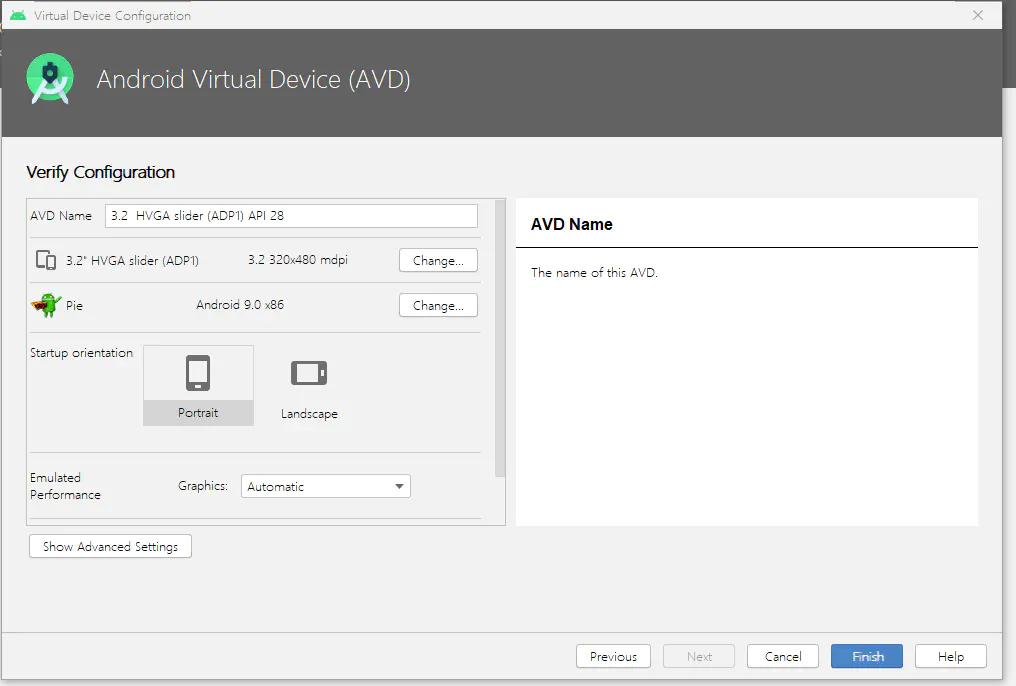Close the Virtual Device Configuration window
The width and height of the screenshot is (1016, 686).
click(978, 15)
